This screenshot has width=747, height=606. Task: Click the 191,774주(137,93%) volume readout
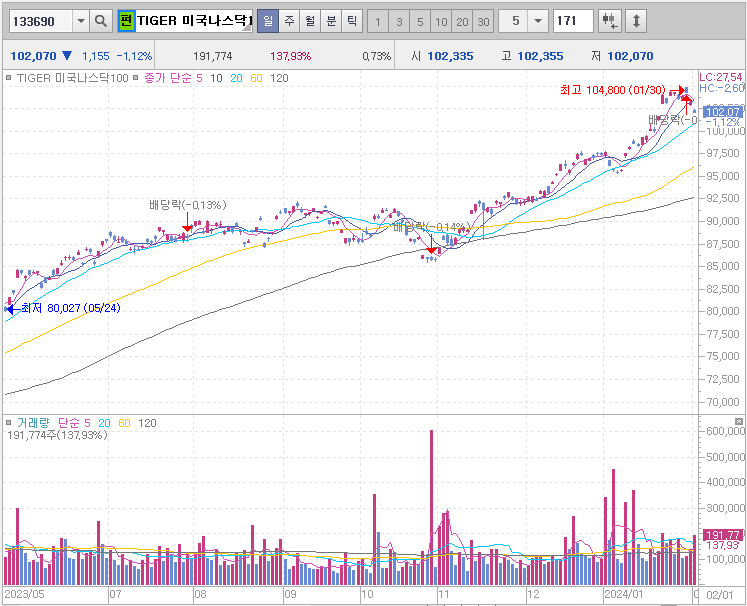click(x=57, y=435)
